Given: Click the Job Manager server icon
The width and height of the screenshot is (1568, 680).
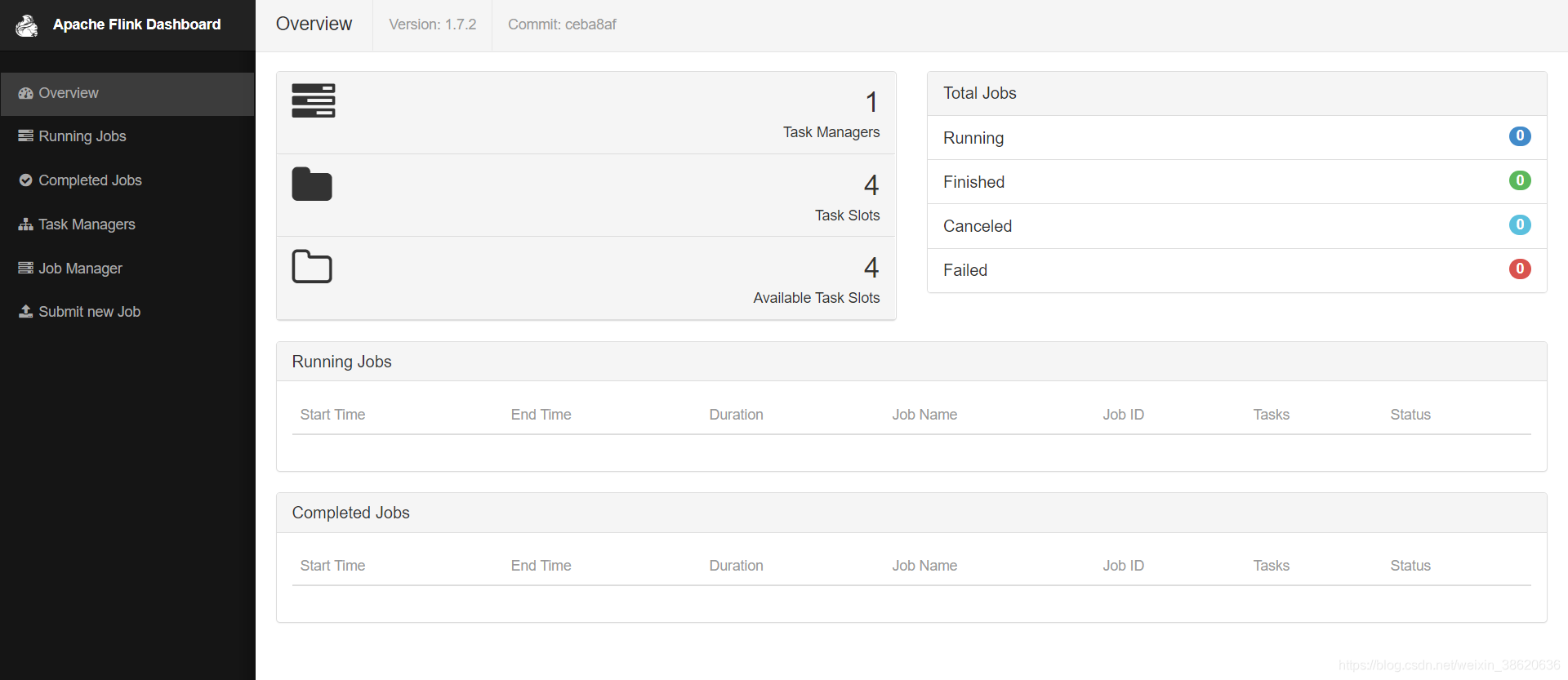Looking at the screenshot, I should pos(25,268).
